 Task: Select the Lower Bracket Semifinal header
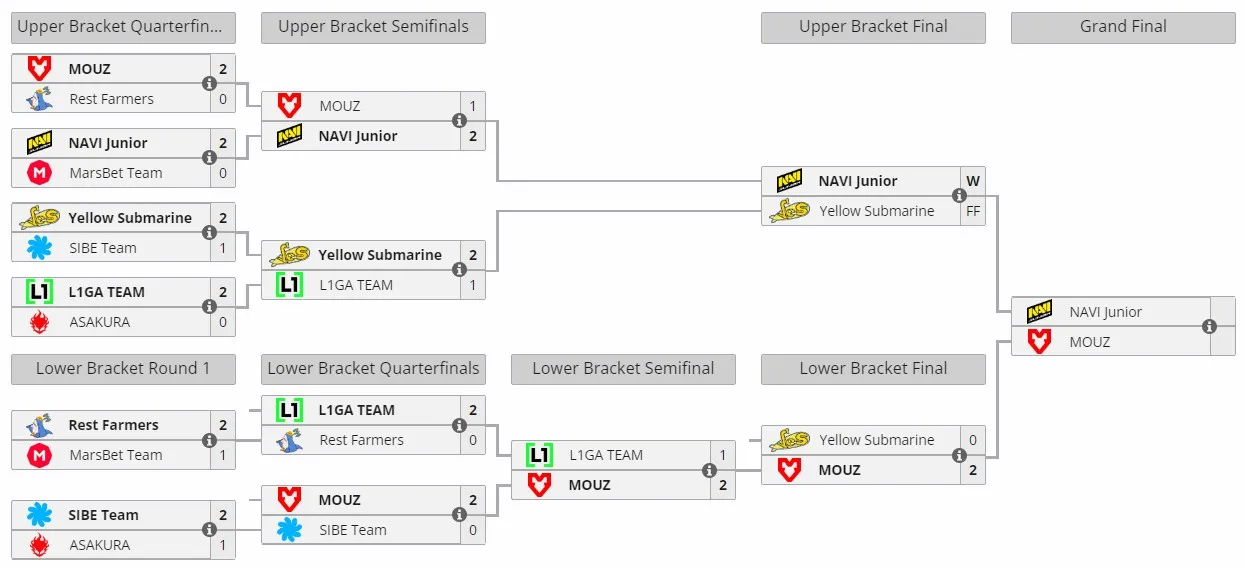click(x=623, y=369)
